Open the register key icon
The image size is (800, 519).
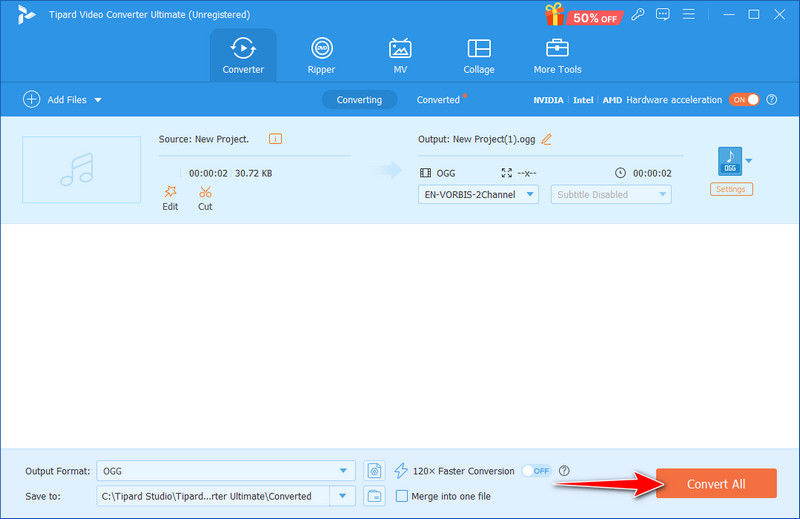coord(637,14)
